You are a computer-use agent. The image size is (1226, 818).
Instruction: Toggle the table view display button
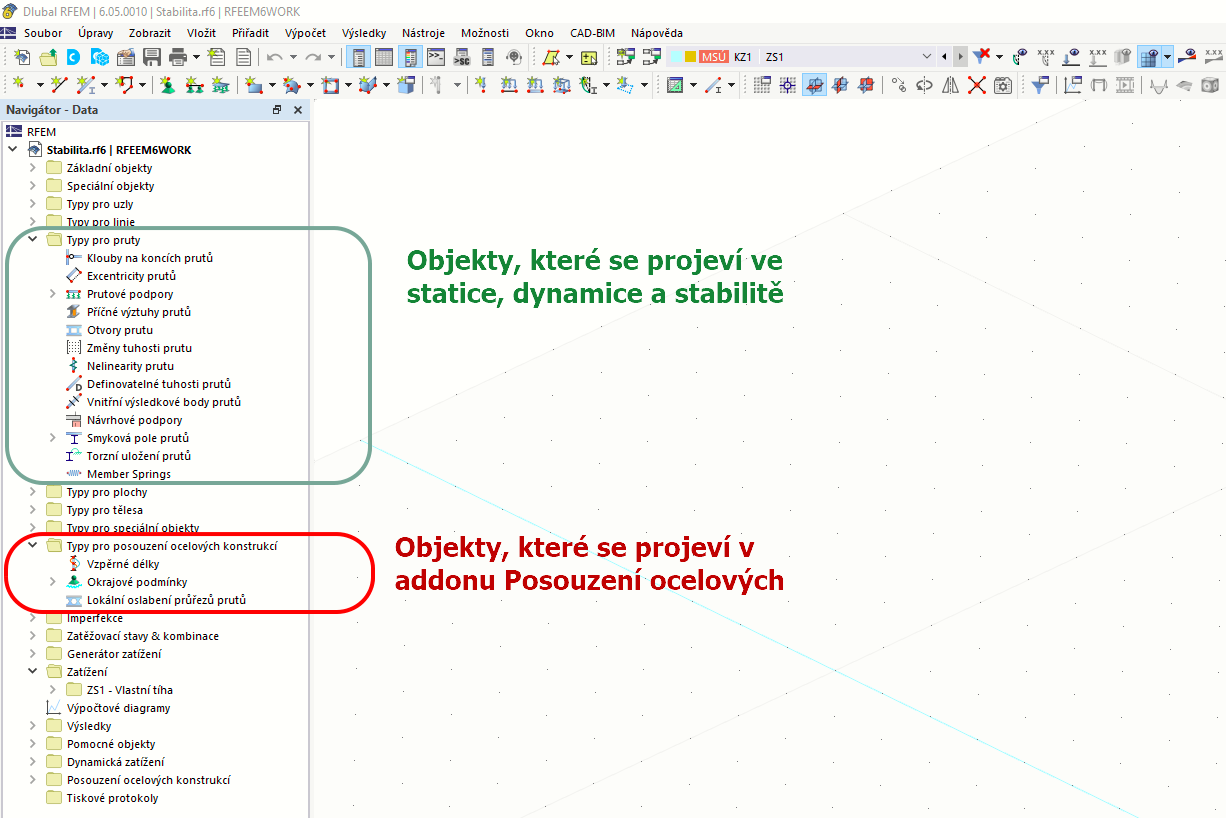384,57
